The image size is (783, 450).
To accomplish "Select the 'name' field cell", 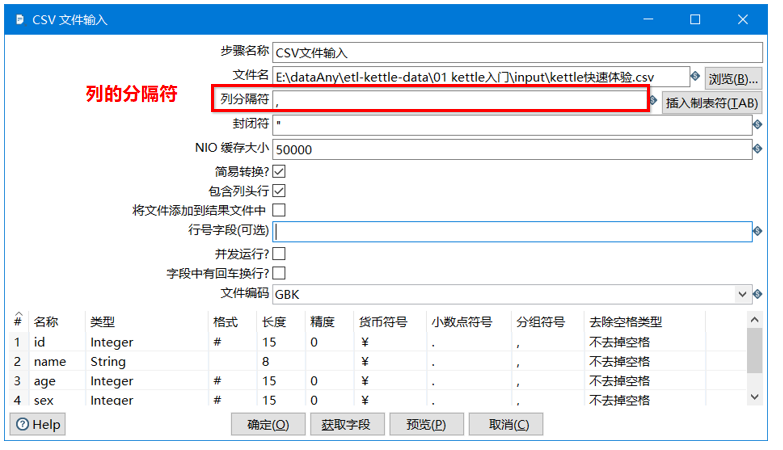I will 57,362.
